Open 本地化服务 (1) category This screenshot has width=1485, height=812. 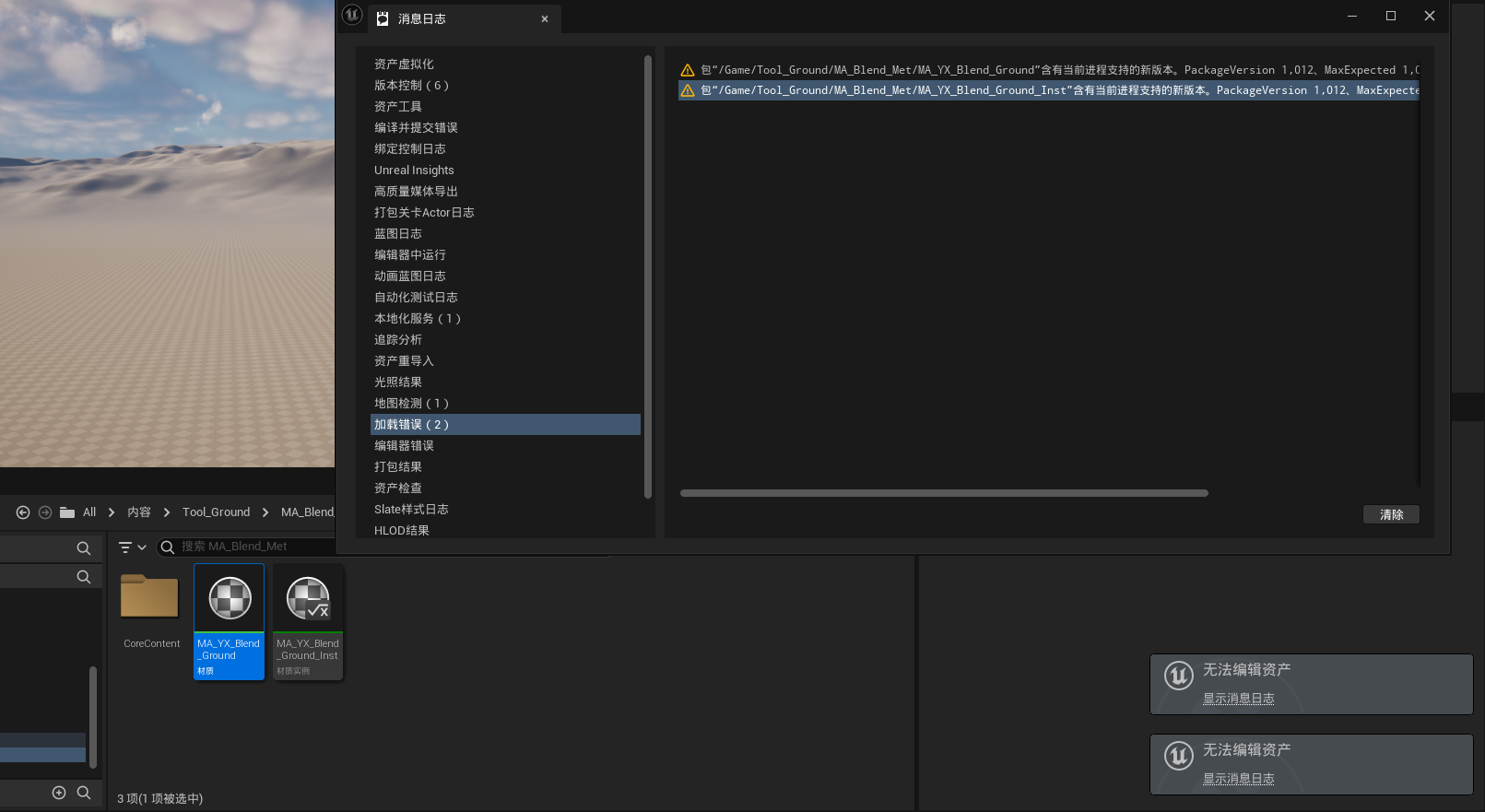tap(505, 318)
